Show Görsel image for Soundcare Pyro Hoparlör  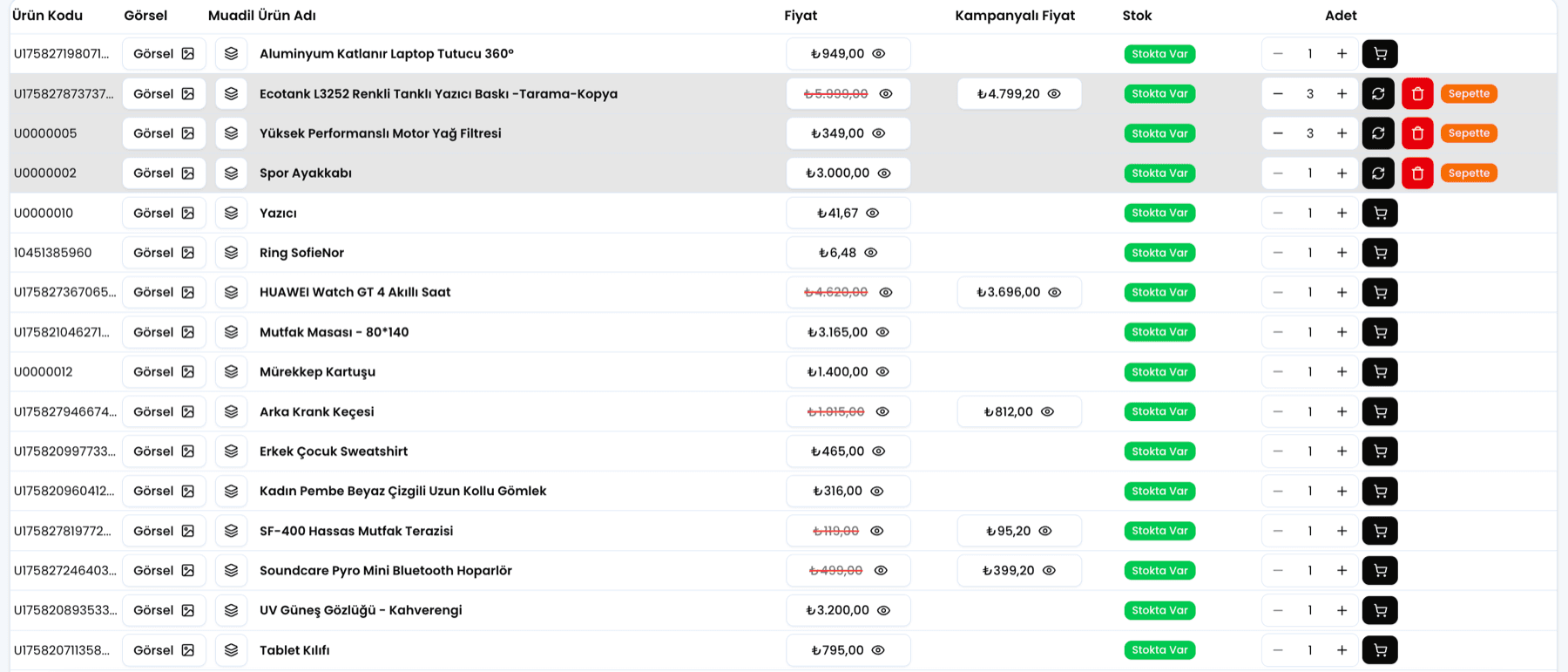pyautogui.click(x=164, y=571)
